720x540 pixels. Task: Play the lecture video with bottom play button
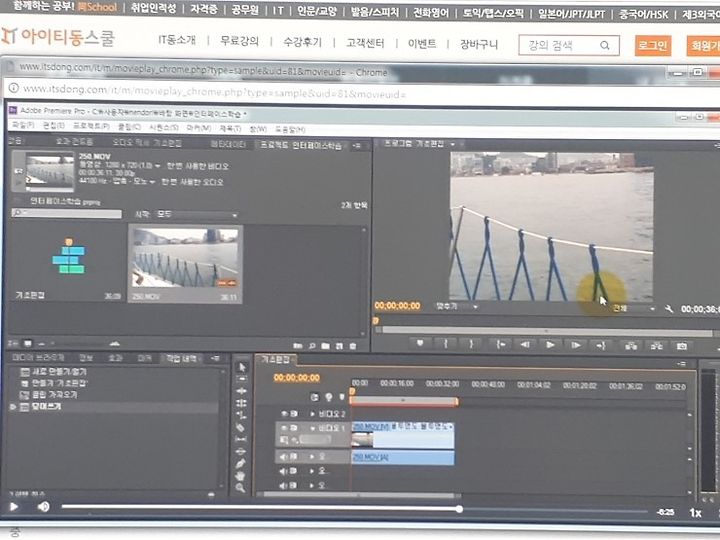tap(14, 506)
